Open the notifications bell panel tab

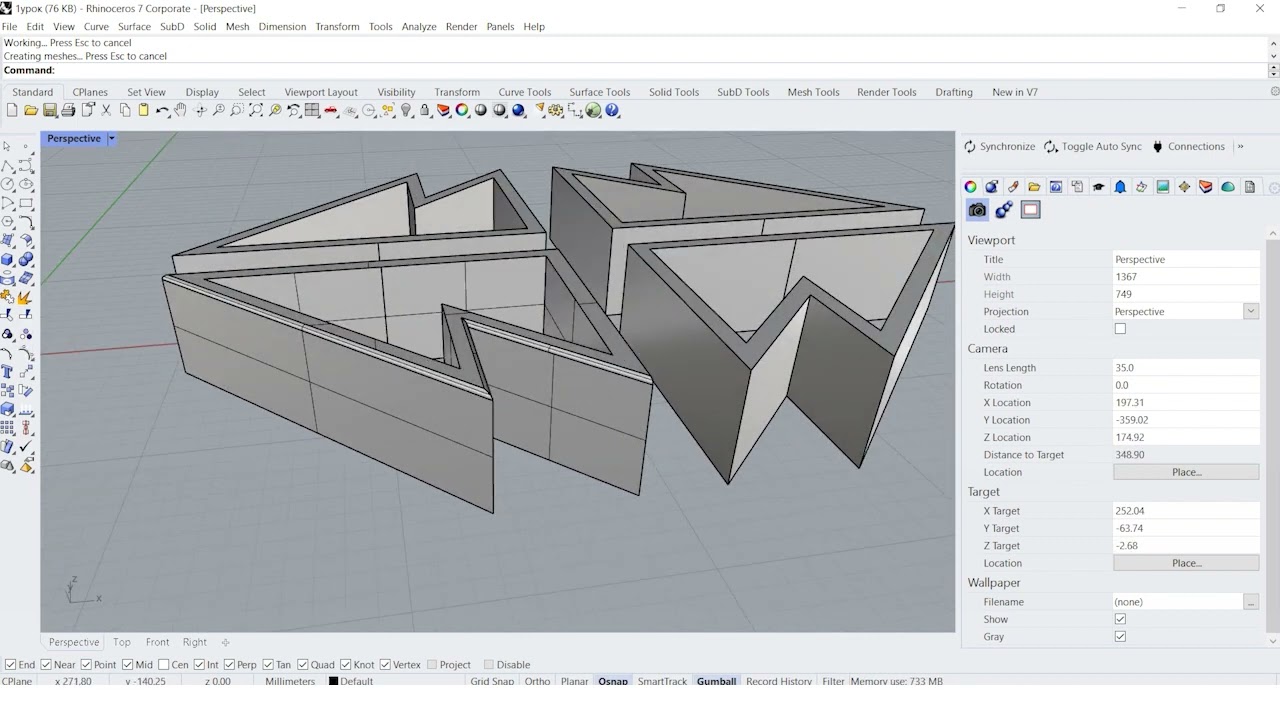[1120, 187]
